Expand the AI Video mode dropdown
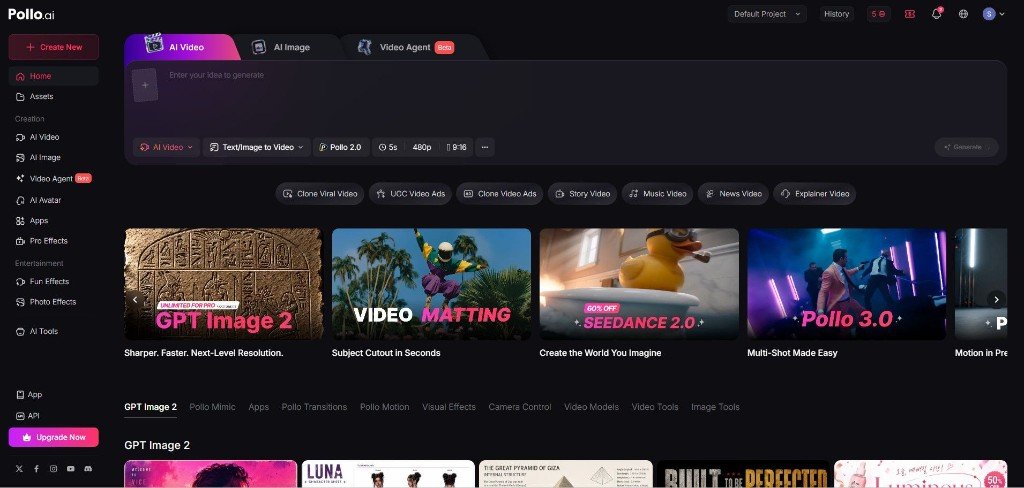Screen dimensions: 1024x488 click(167, 147)
